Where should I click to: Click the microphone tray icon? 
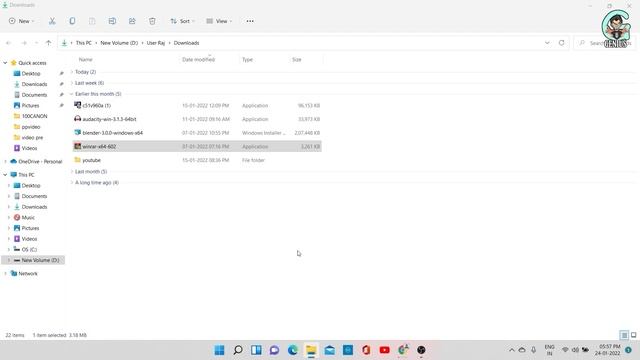(533, 350)
